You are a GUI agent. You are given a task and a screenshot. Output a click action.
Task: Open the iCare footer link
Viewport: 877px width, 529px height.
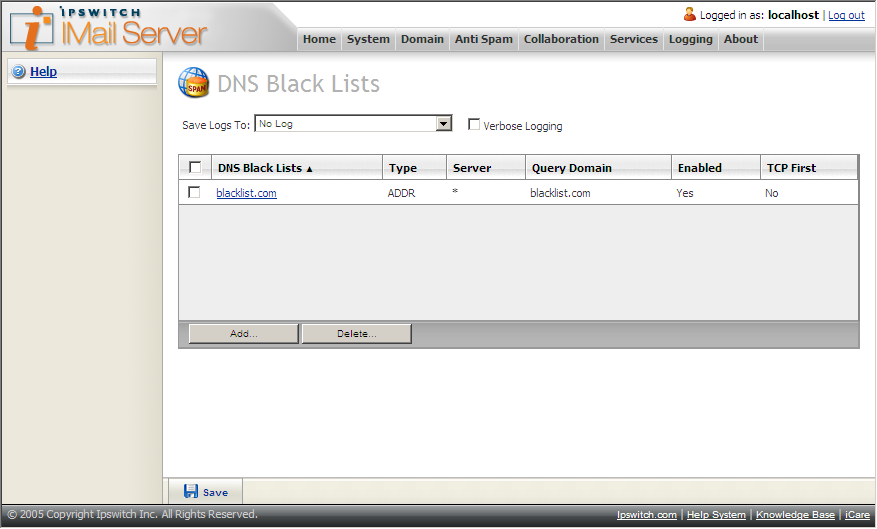point(857,515)
